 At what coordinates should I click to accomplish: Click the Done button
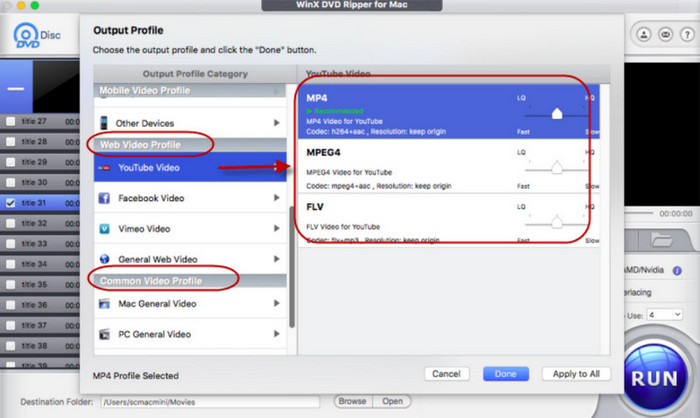[x=506, y=374]
